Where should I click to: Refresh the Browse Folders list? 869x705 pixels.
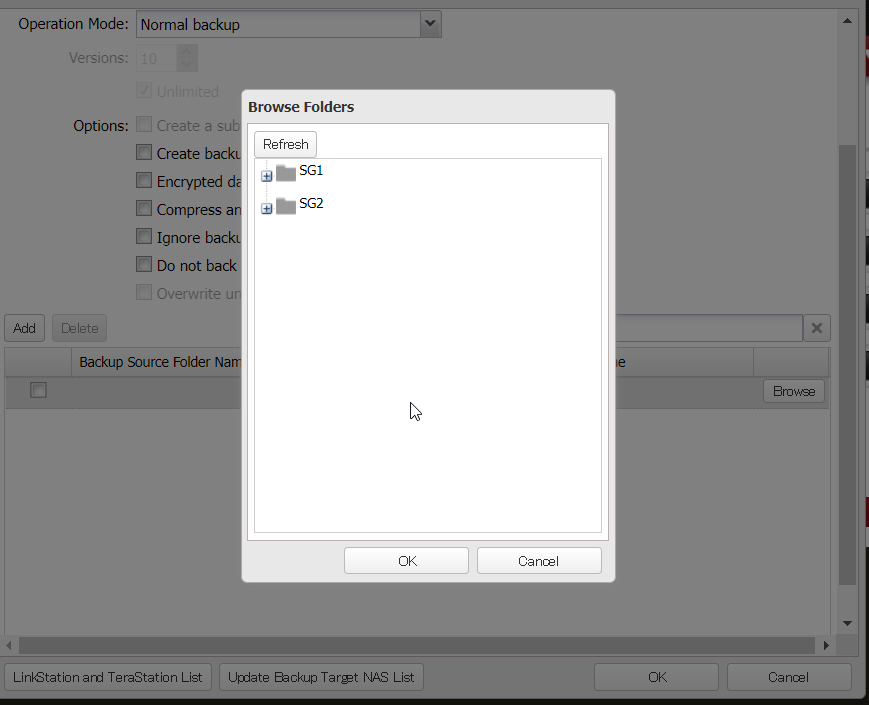click(x=285, y=144)
